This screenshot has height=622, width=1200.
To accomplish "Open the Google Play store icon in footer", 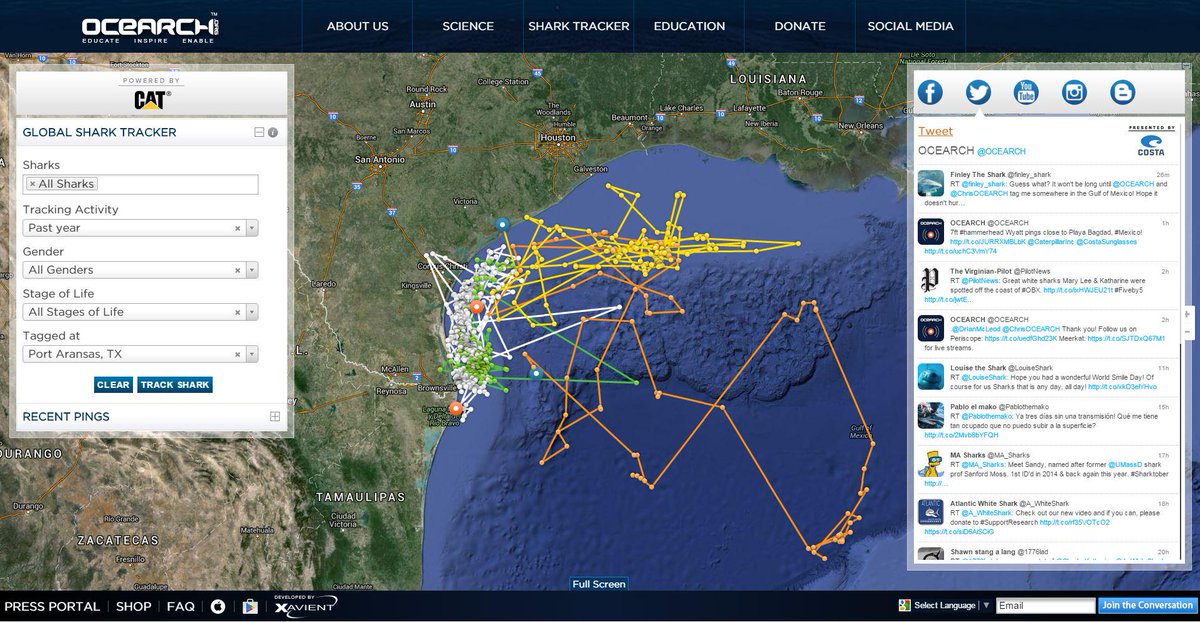I will (250, 606).
